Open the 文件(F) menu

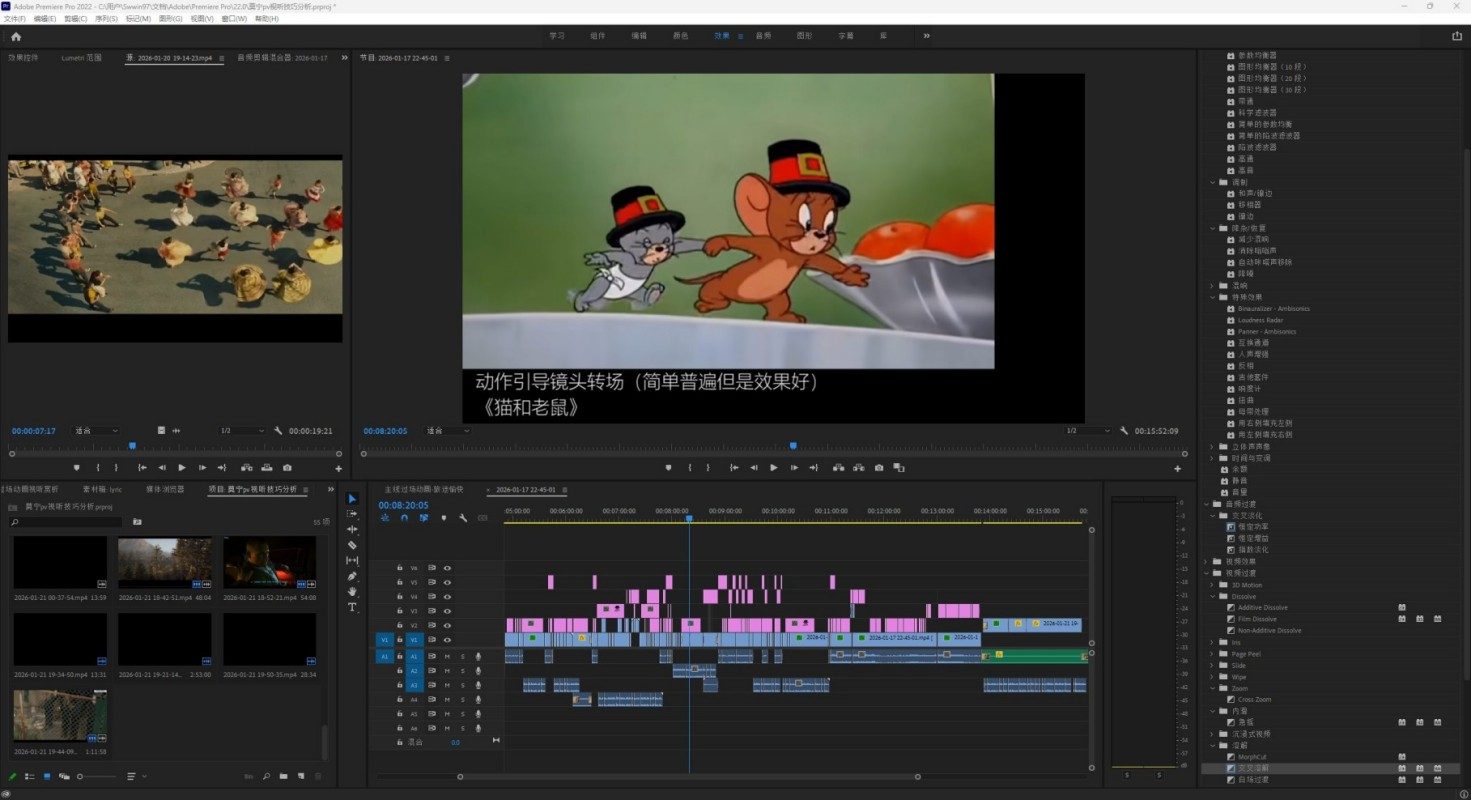(x=15, y=18)
